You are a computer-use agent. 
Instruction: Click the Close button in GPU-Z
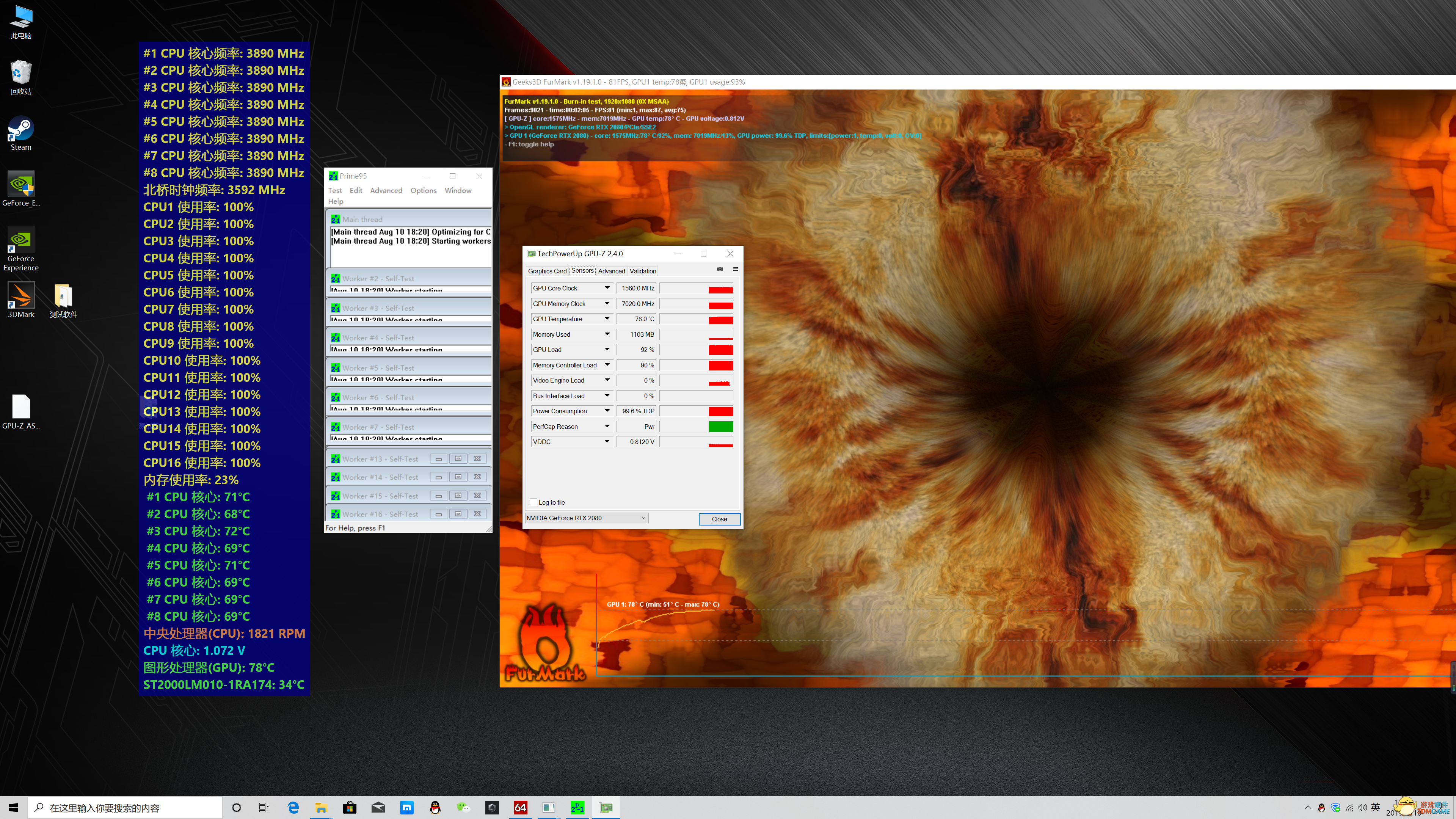[x=719, y=519]
